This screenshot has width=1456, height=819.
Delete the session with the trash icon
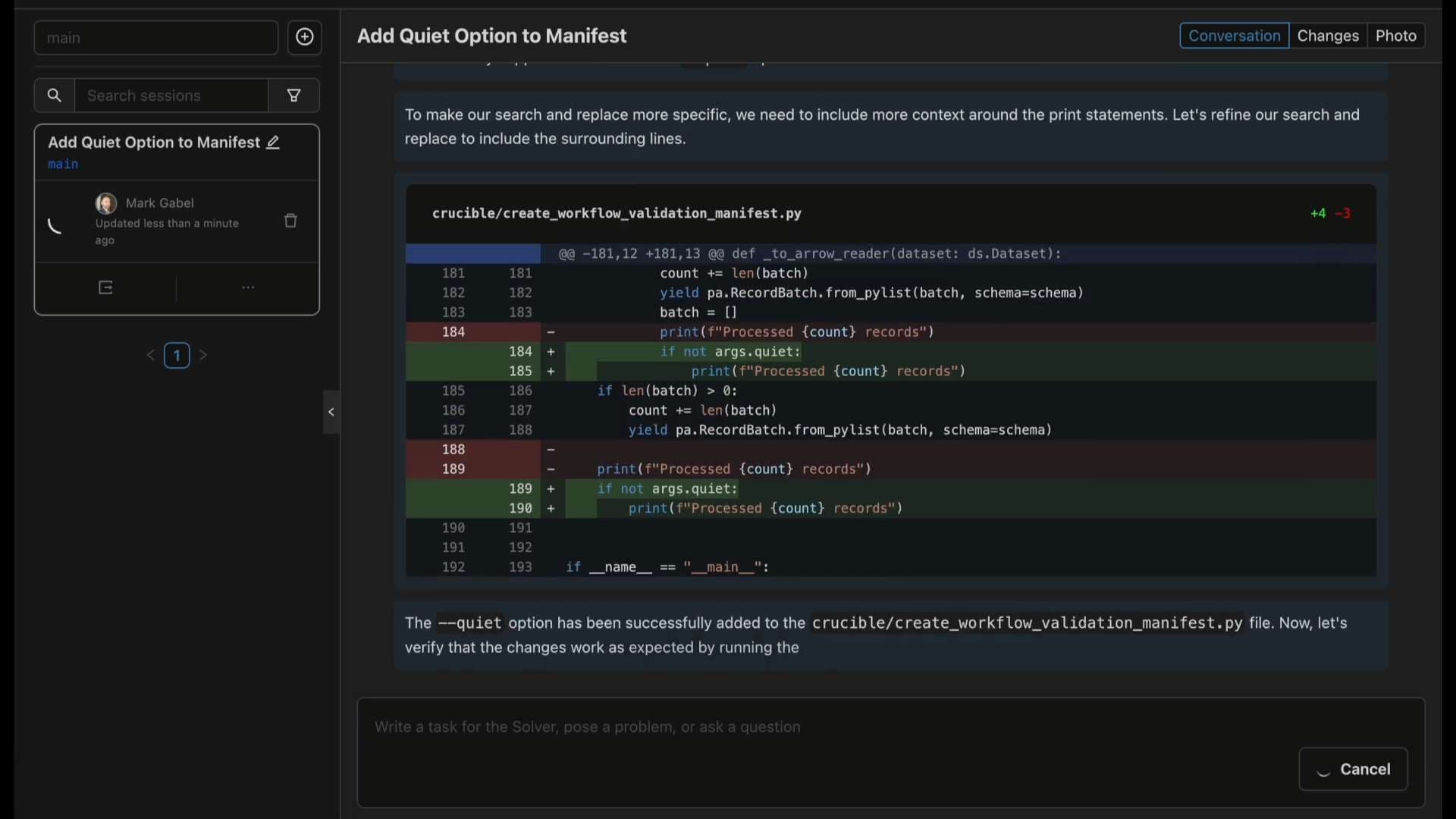click(291, 221)
